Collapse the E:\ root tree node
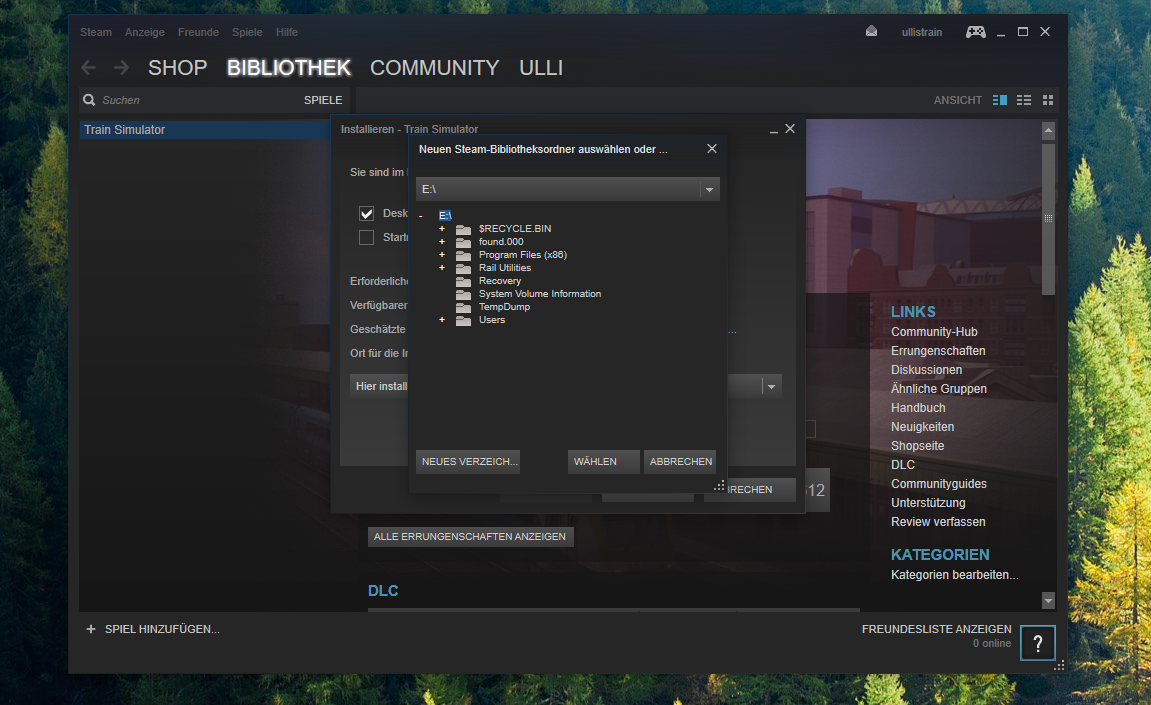The width and height of the screenshot is (1151, 705). (421, 216)
